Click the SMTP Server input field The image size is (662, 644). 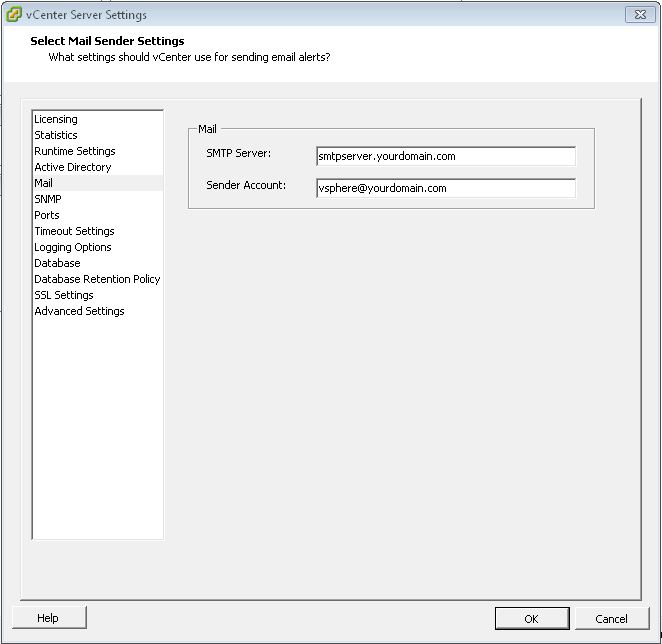point(445,156)
